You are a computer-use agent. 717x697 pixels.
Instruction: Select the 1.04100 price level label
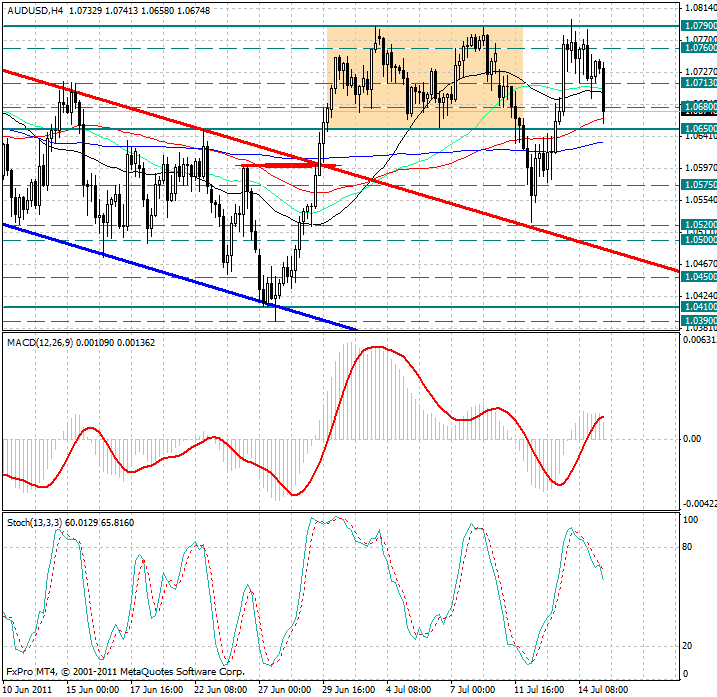(x=697, y=307)
